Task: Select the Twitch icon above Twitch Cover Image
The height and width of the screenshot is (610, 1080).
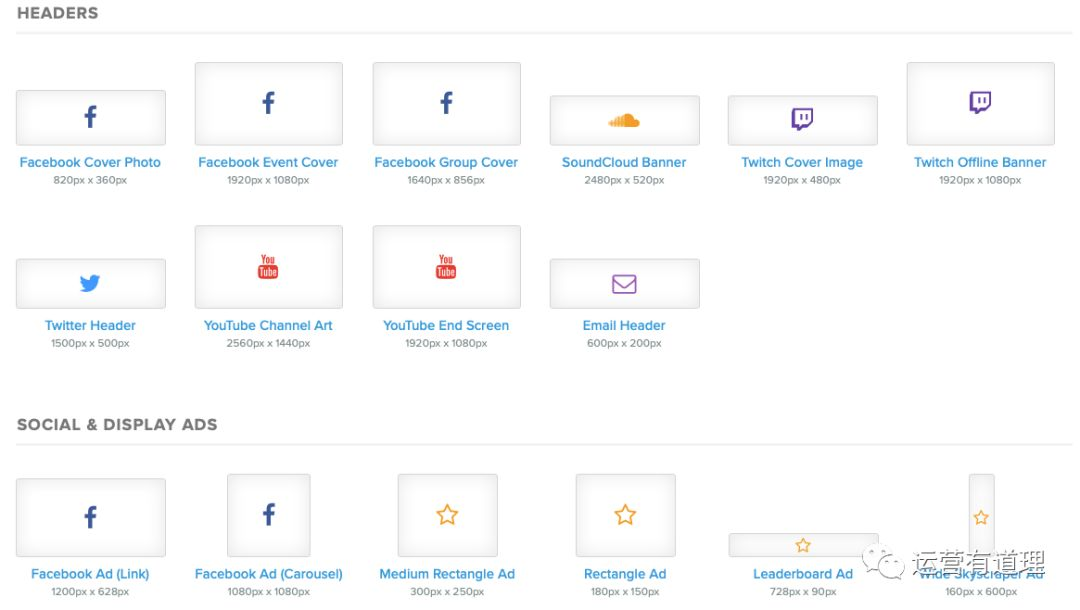Action: point(802,118)
